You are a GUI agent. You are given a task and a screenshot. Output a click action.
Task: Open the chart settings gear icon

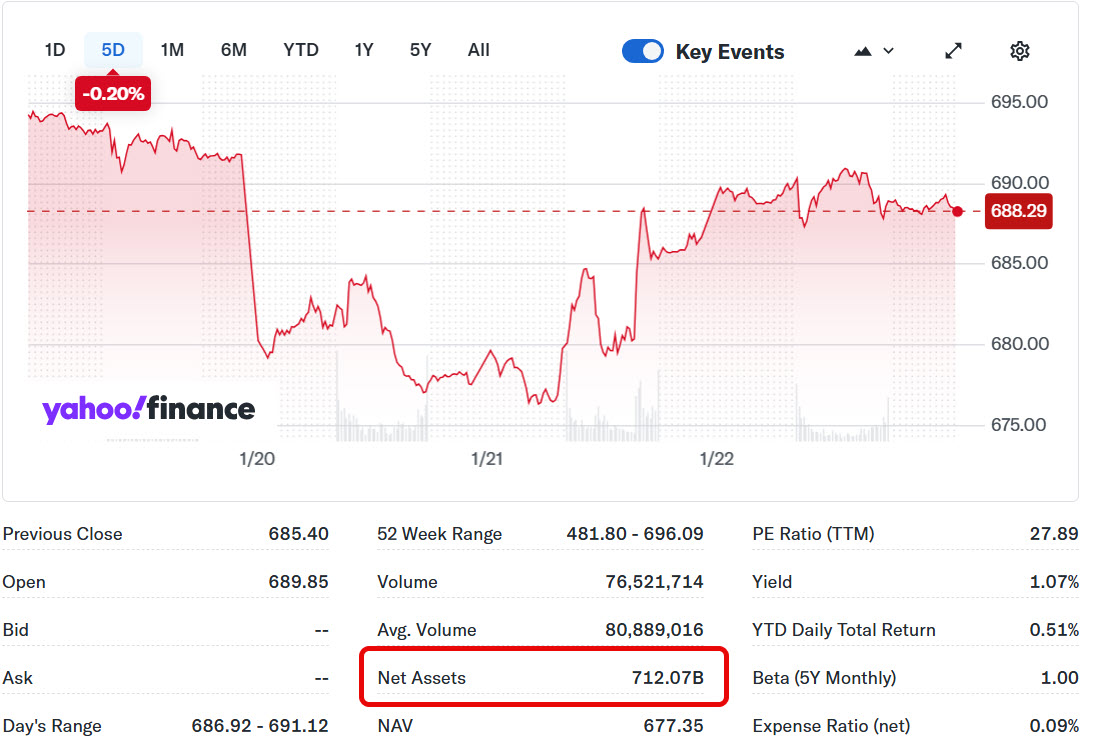click(x=1019, y=51)
